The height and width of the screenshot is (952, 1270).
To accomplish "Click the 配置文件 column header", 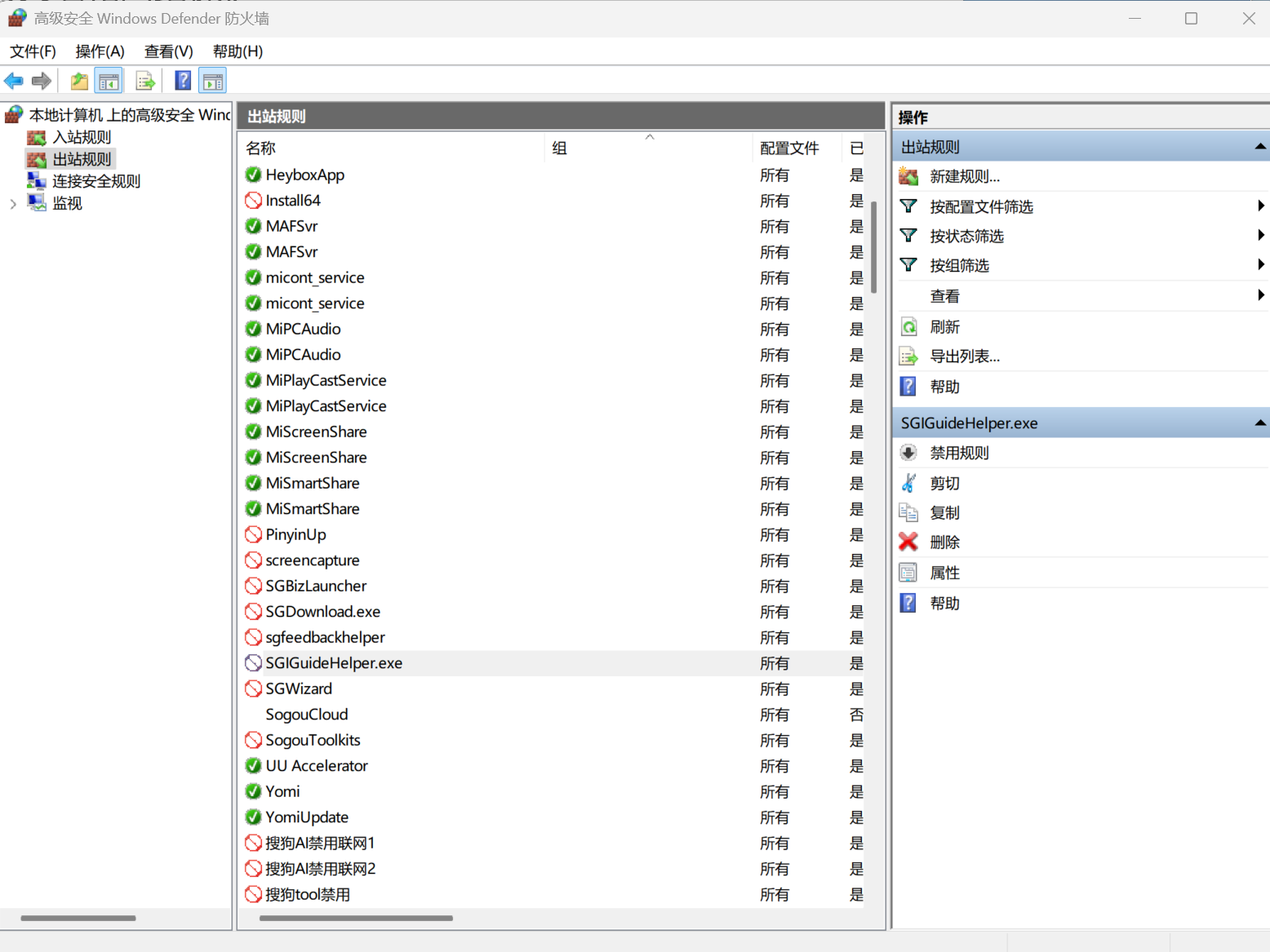I will (797, 148).
